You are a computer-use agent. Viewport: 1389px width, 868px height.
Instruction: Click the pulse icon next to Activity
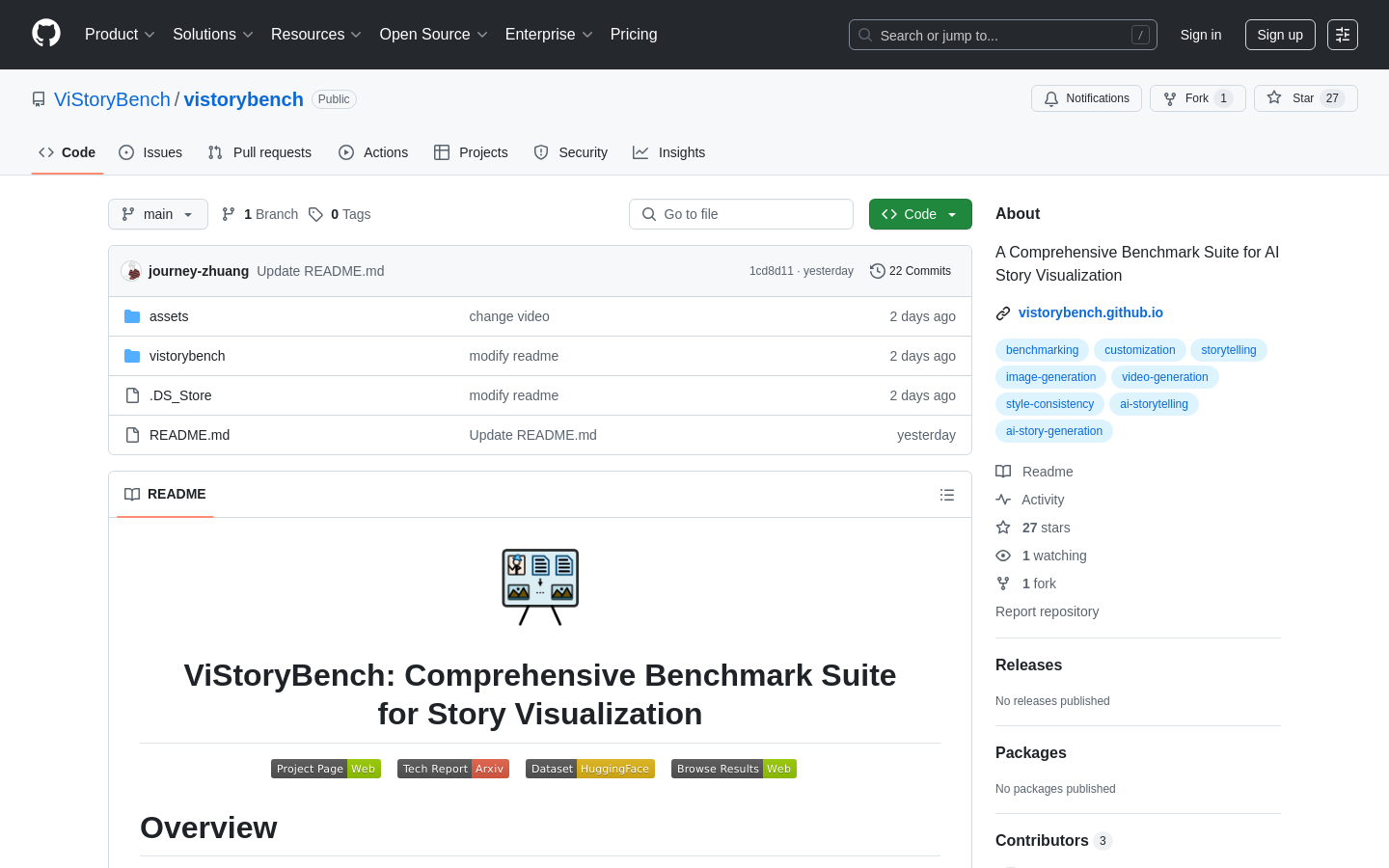pos(1003,500)
